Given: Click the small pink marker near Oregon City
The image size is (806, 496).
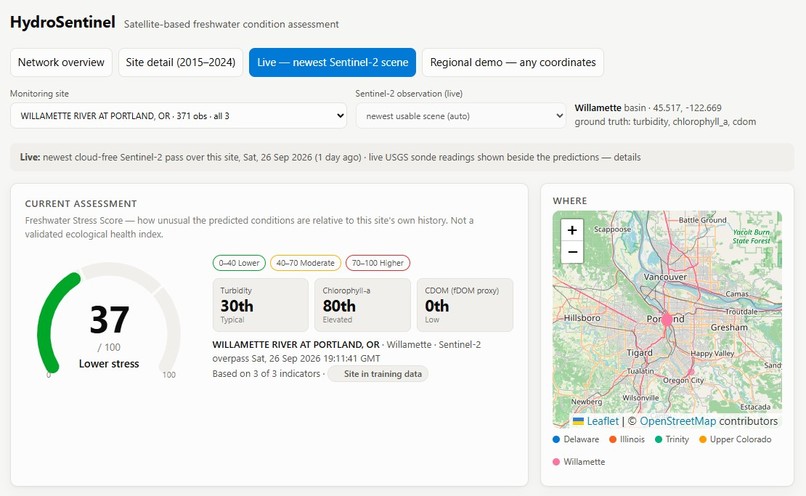Looking at the screenshot, I should point(690,371).
